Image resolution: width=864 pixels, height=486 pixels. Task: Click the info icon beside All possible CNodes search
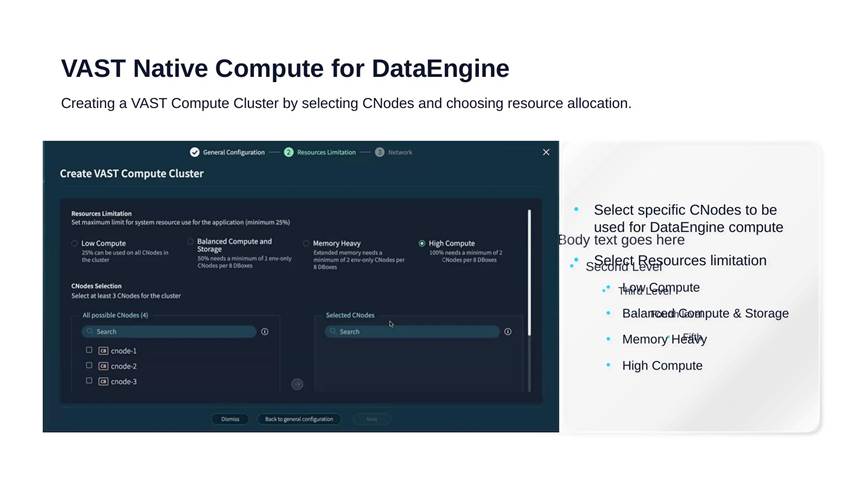[x=264, y=332]
